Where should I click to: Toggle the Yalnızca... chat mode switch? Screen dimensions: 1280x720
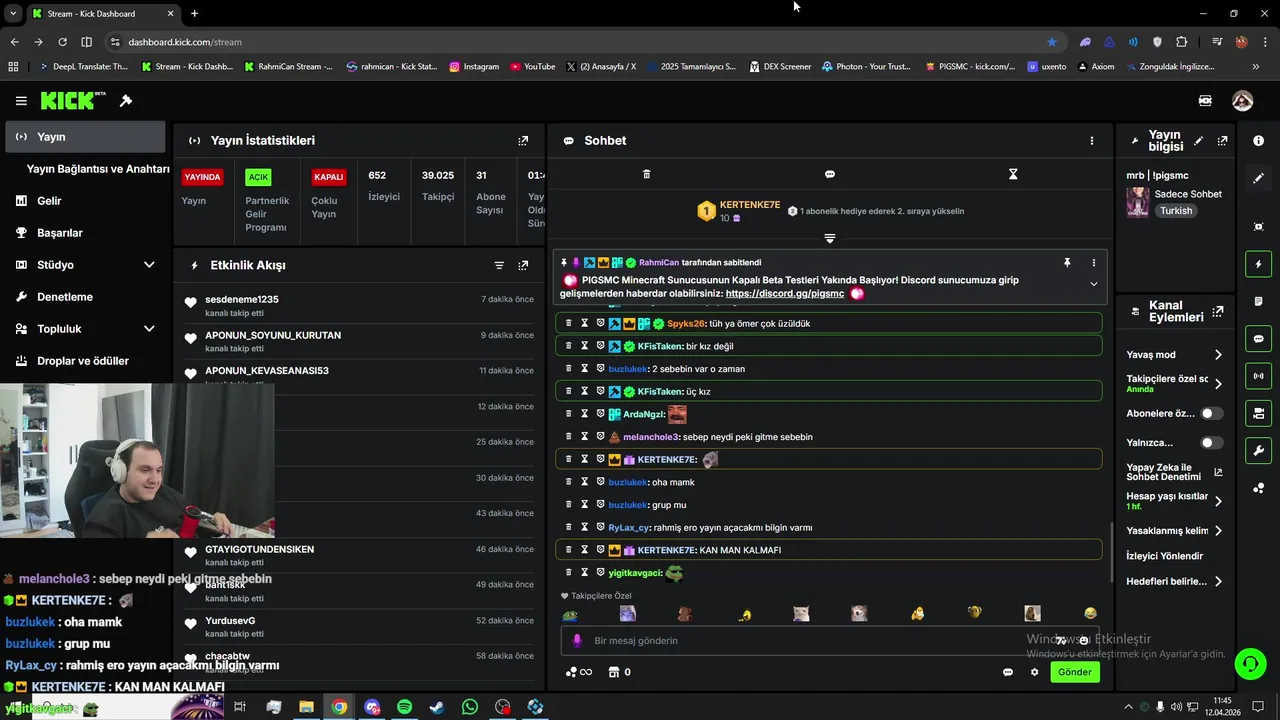click(1211, 442)
